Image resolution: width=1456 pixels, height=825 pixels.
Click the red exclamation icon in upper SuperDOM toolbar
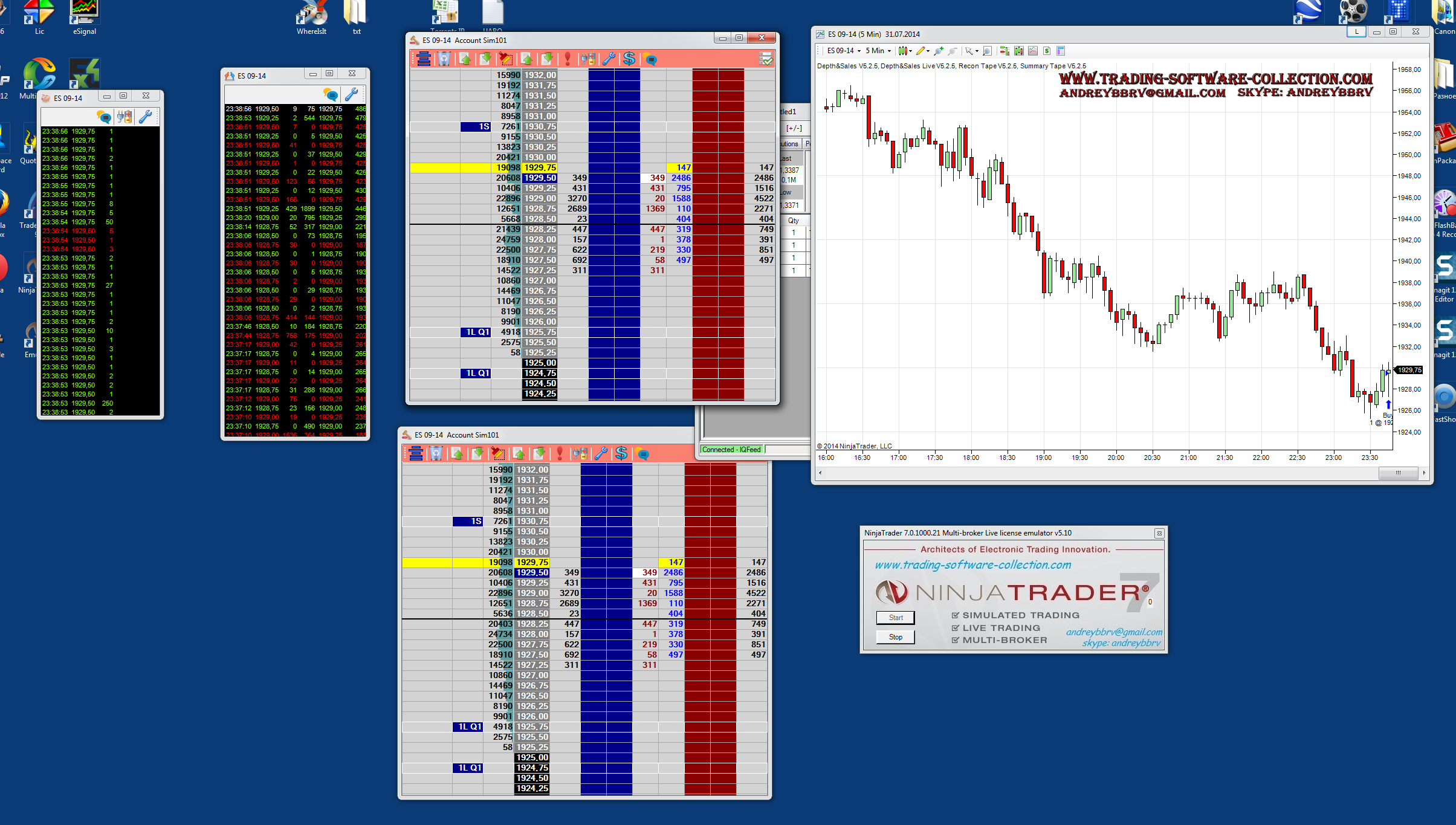pyautogui.click(x=567, y=59)
